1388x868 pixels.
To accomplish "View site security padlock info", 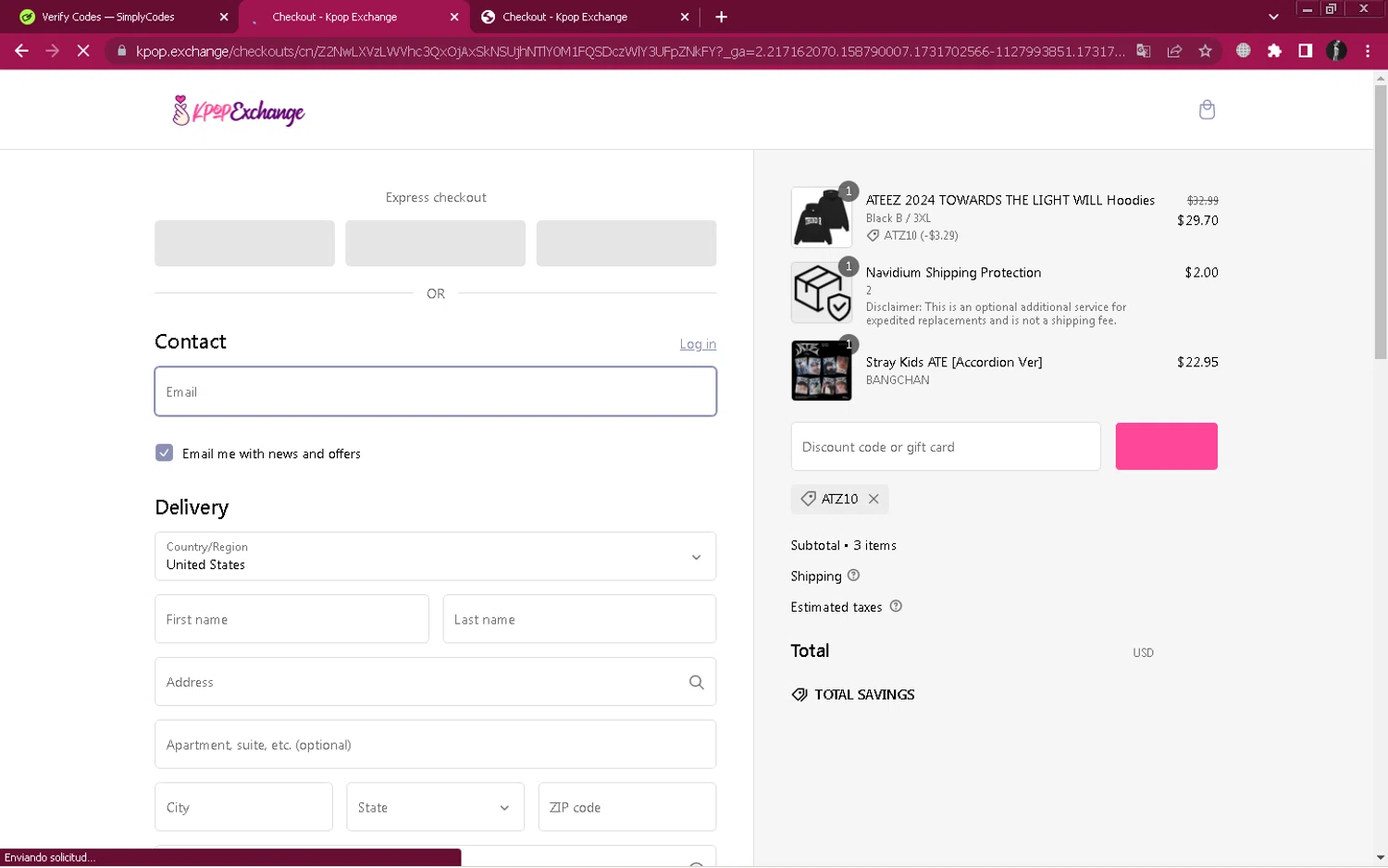I will [121, 51].
